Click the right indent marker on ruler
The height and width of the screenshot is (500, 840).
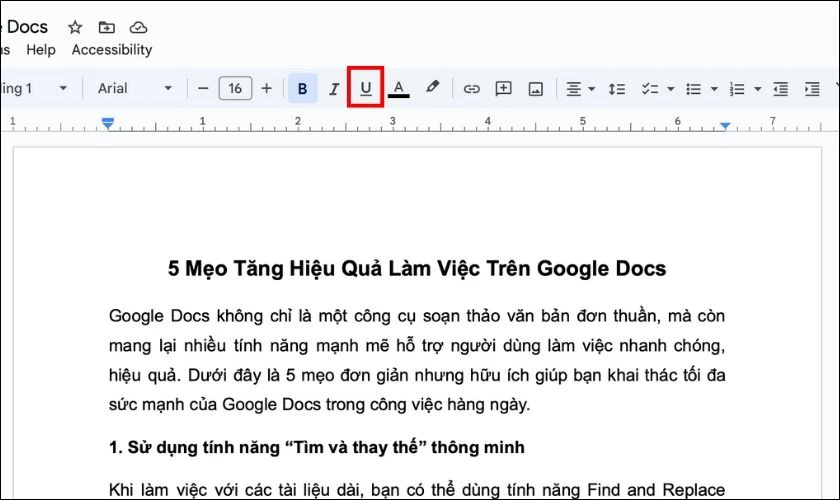(725, 126)
